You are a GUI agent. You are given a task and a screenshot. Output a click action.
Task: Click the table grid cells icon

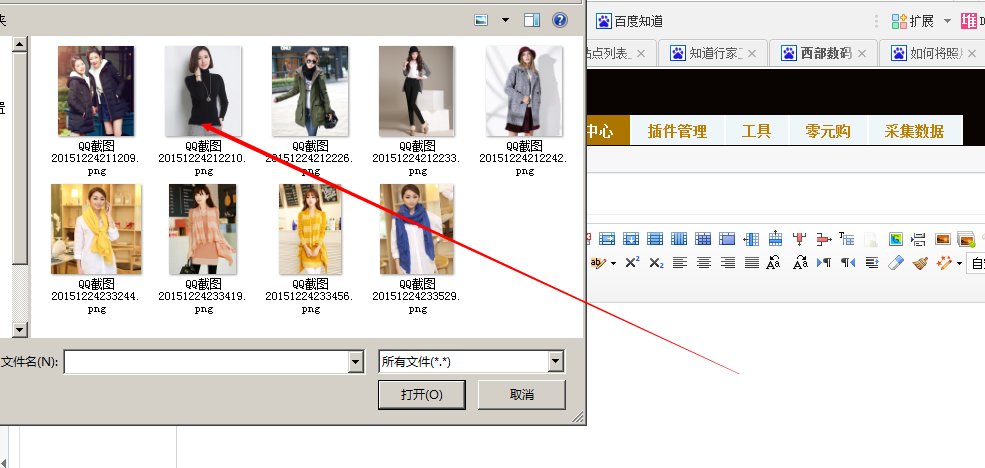(703, 239)
